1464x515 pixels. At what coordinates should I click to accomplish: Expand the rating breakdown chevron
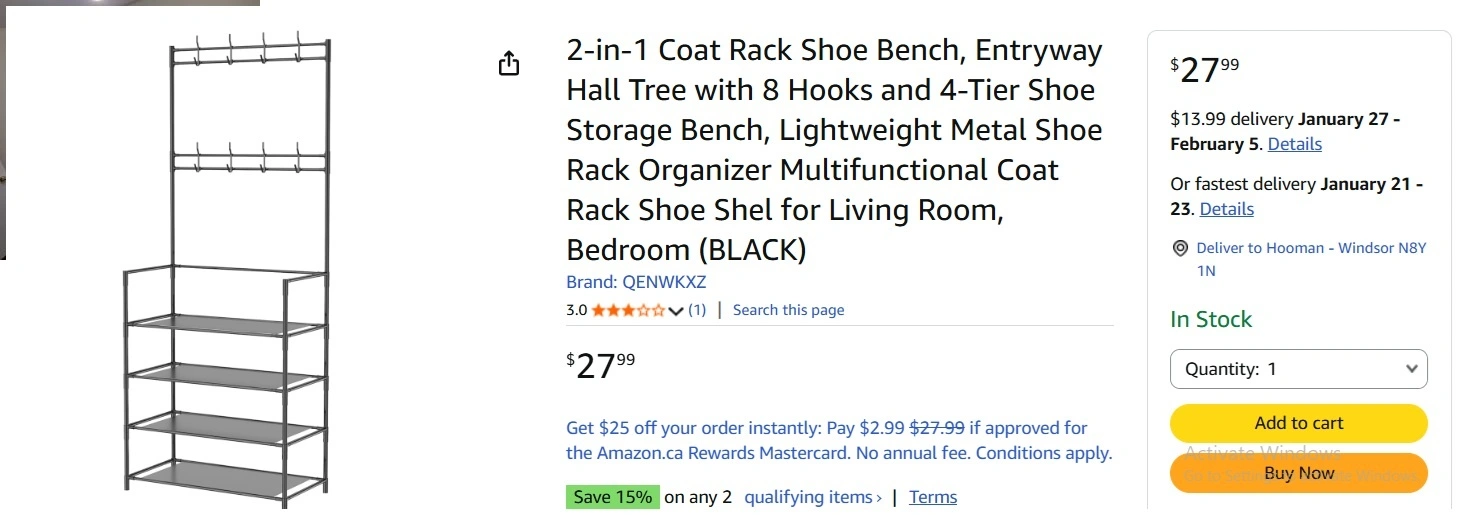(x=676, y=311)
